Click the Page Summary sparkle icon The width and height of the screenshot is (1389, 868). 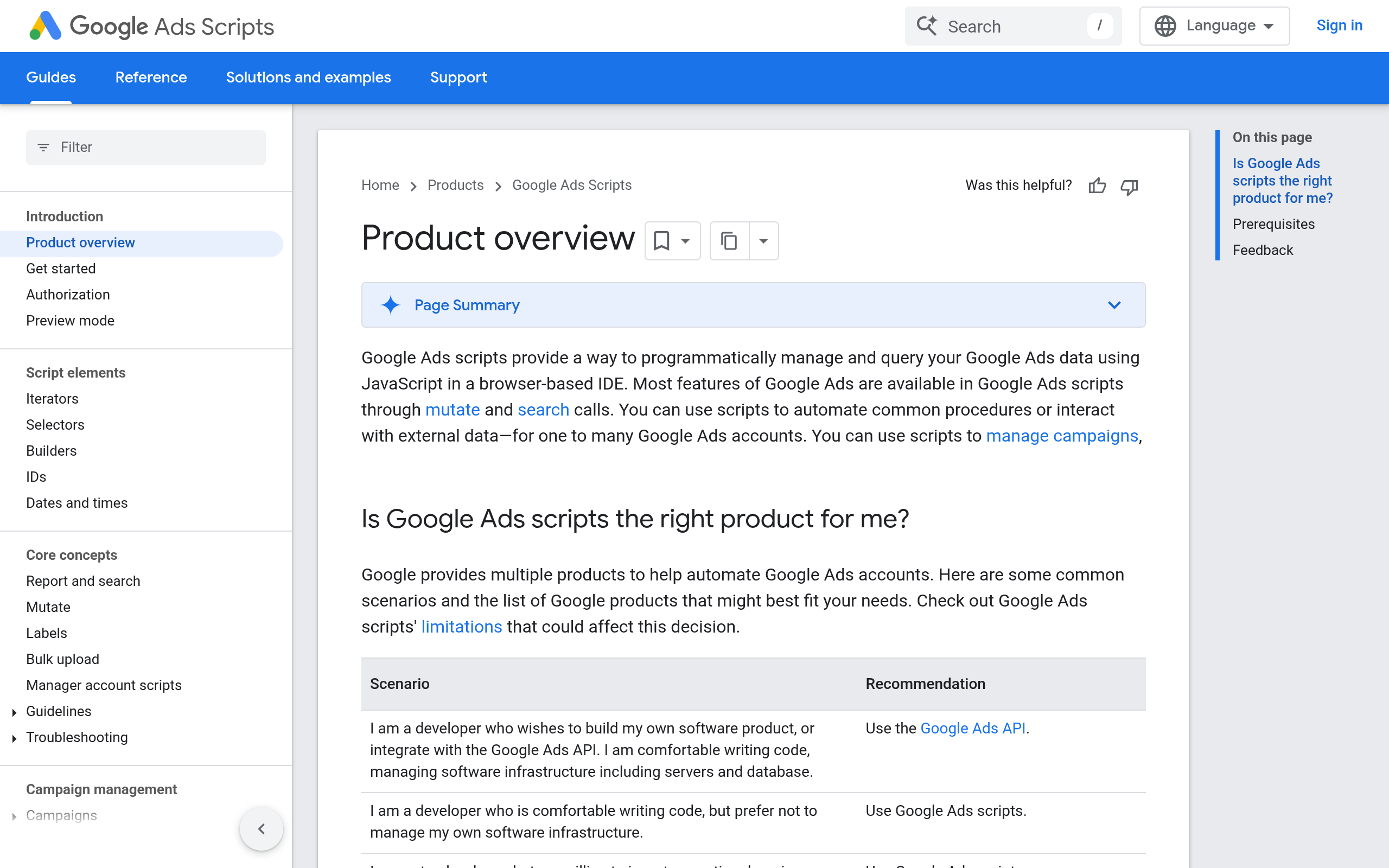[390, 305]
